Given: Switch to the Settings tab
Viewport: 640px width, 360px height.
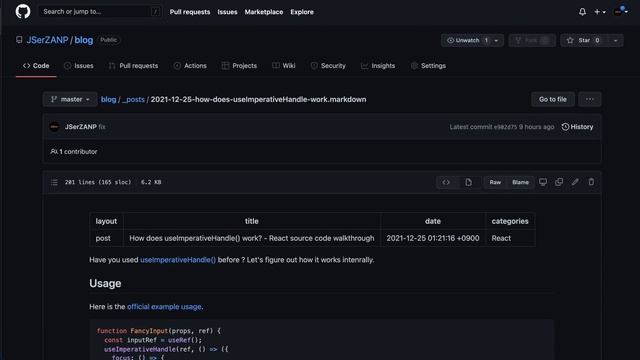Looking at the screenshot, I should tap(428, 66).
